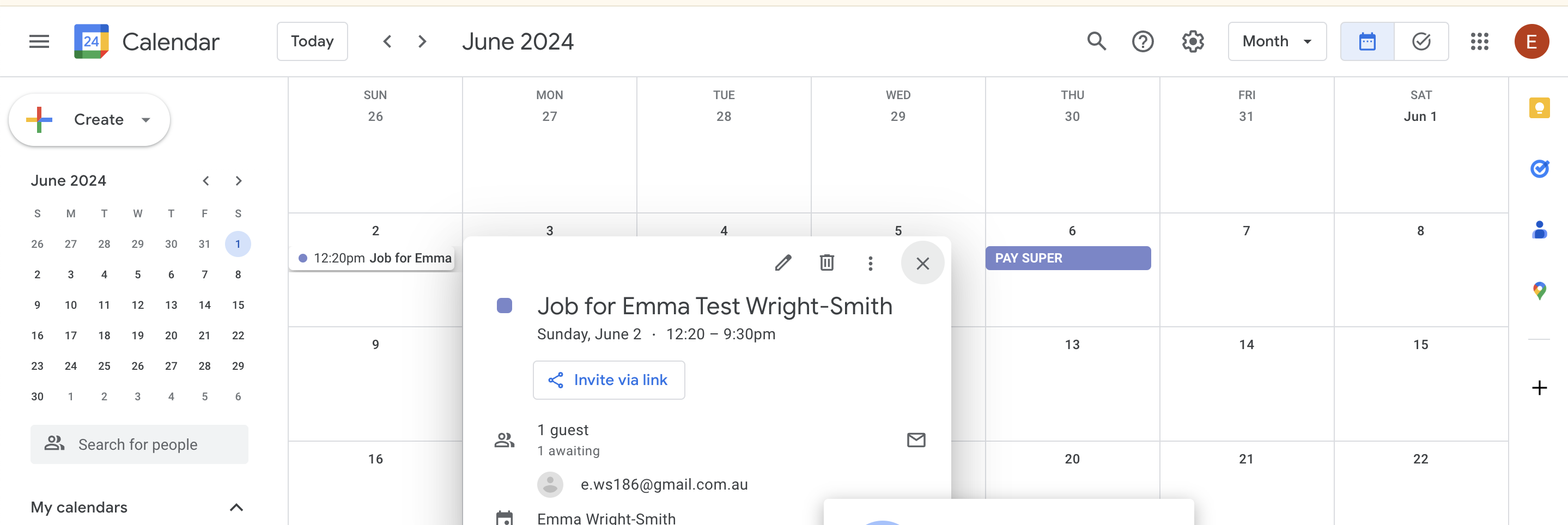1568x525 pixels.
Task: Click the Today button
Action: [x=312, y=41]
